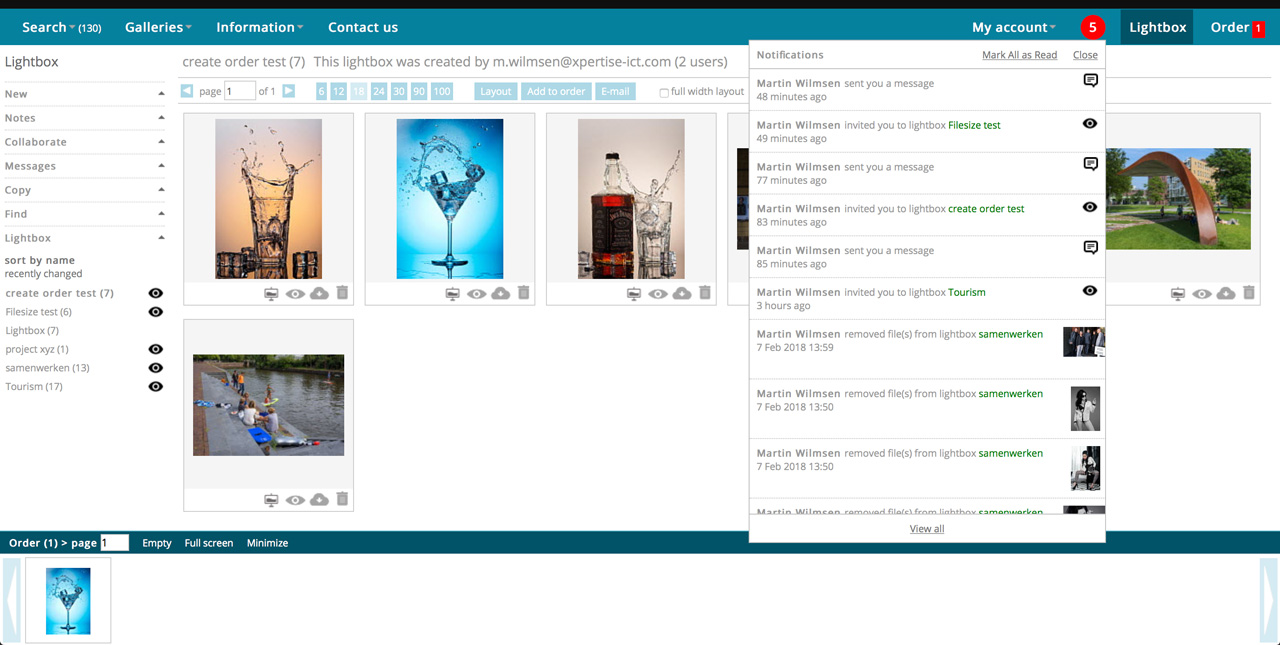This screenshot has width=1280, height=645.
Task: Delete the whiskey bottle photo
Action: [705, 293]
